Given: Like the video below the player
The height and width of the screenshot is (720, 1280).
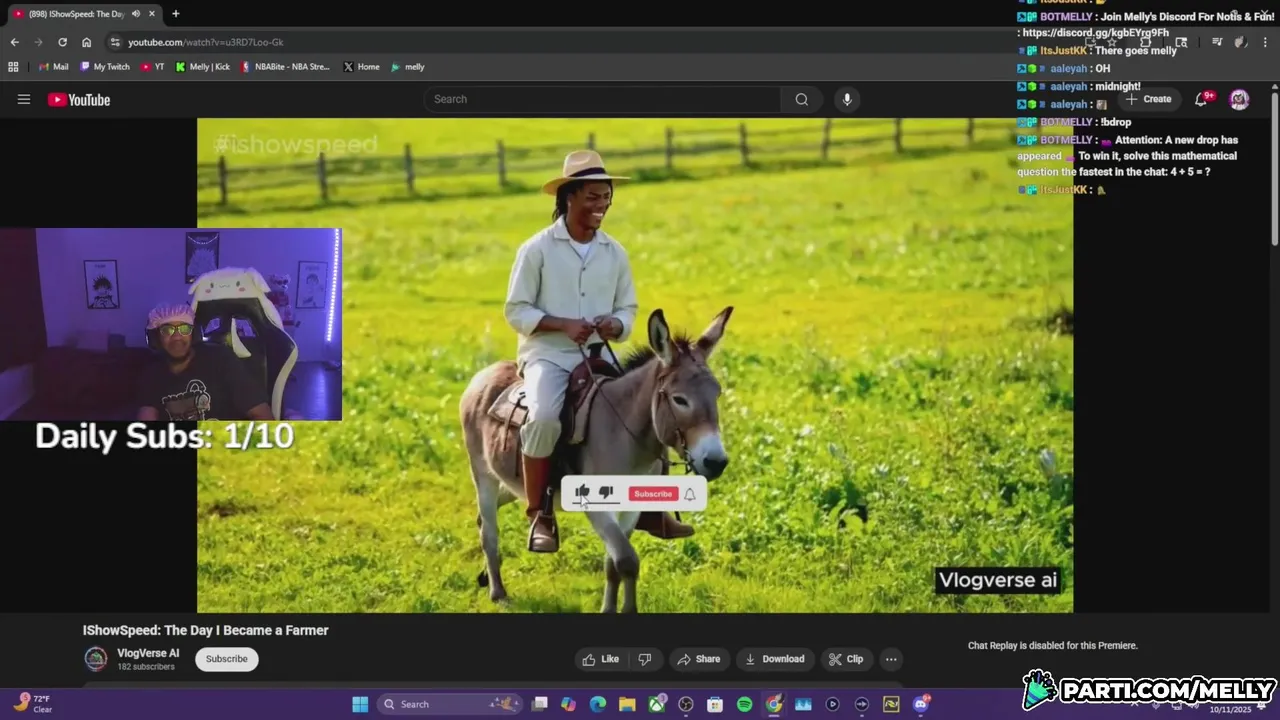Looking at the screenshot, I should (601, 659).
